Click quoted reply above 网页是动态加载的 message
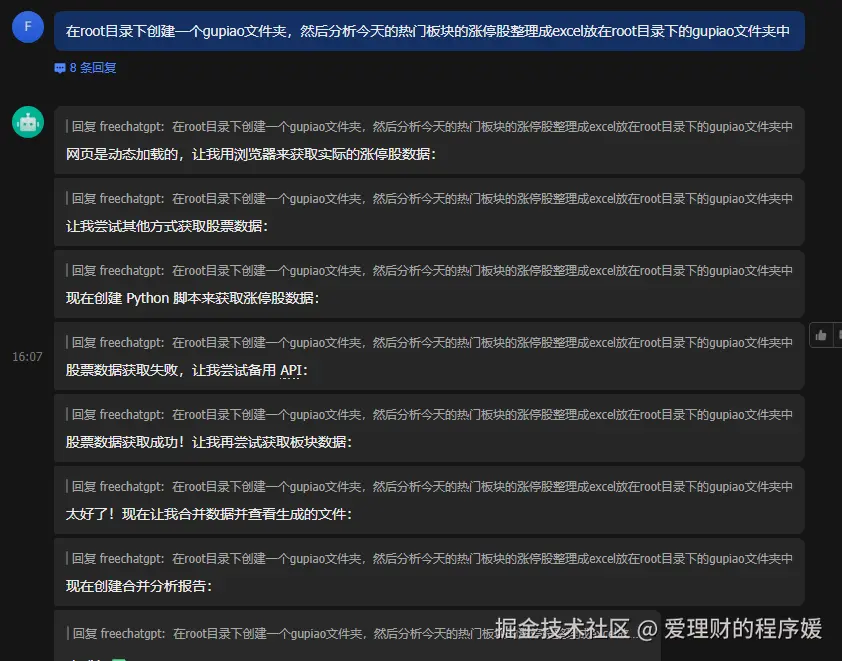 coord(430,127)
